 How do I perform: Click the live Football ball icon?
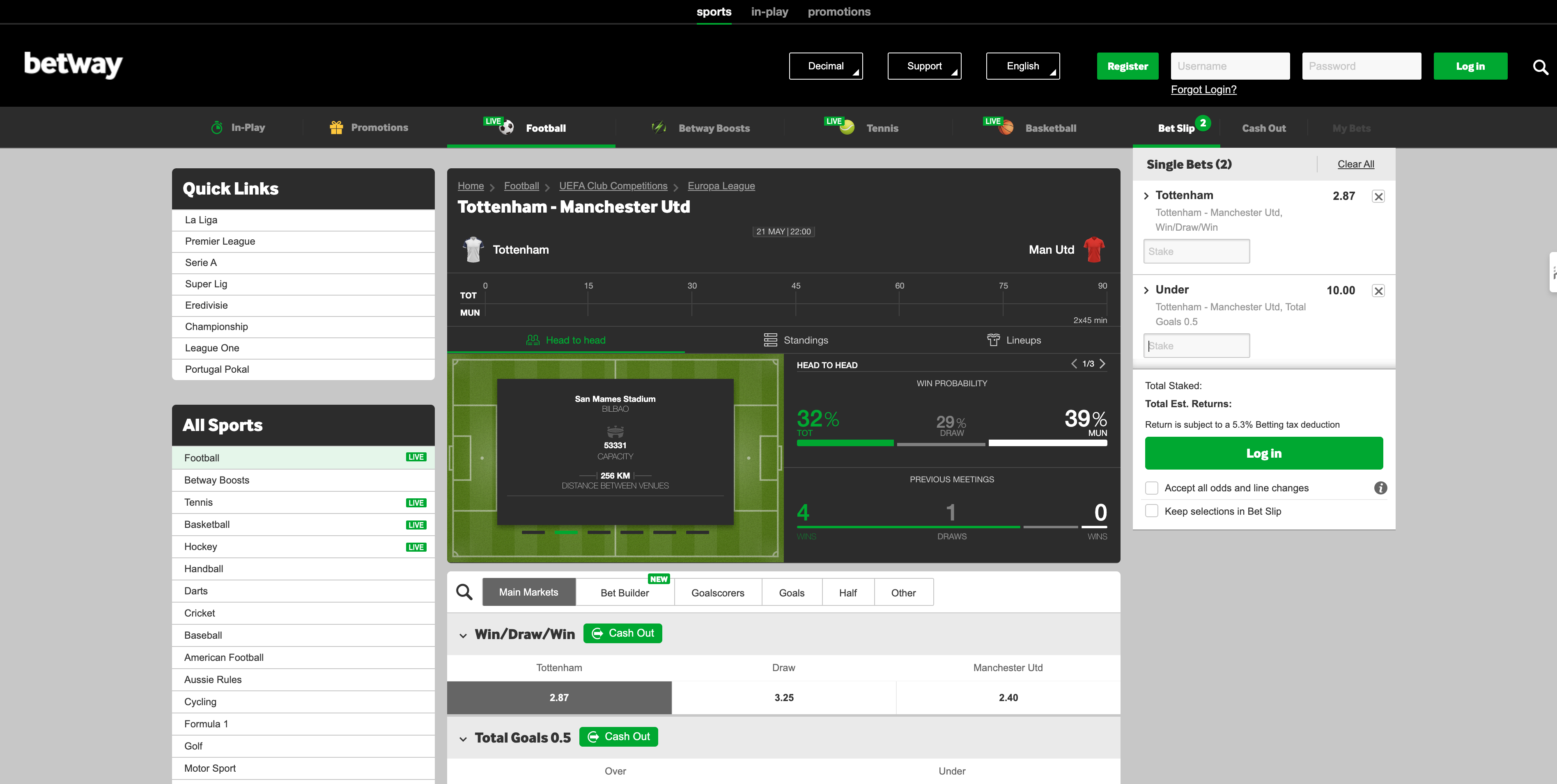click(506, 127)
